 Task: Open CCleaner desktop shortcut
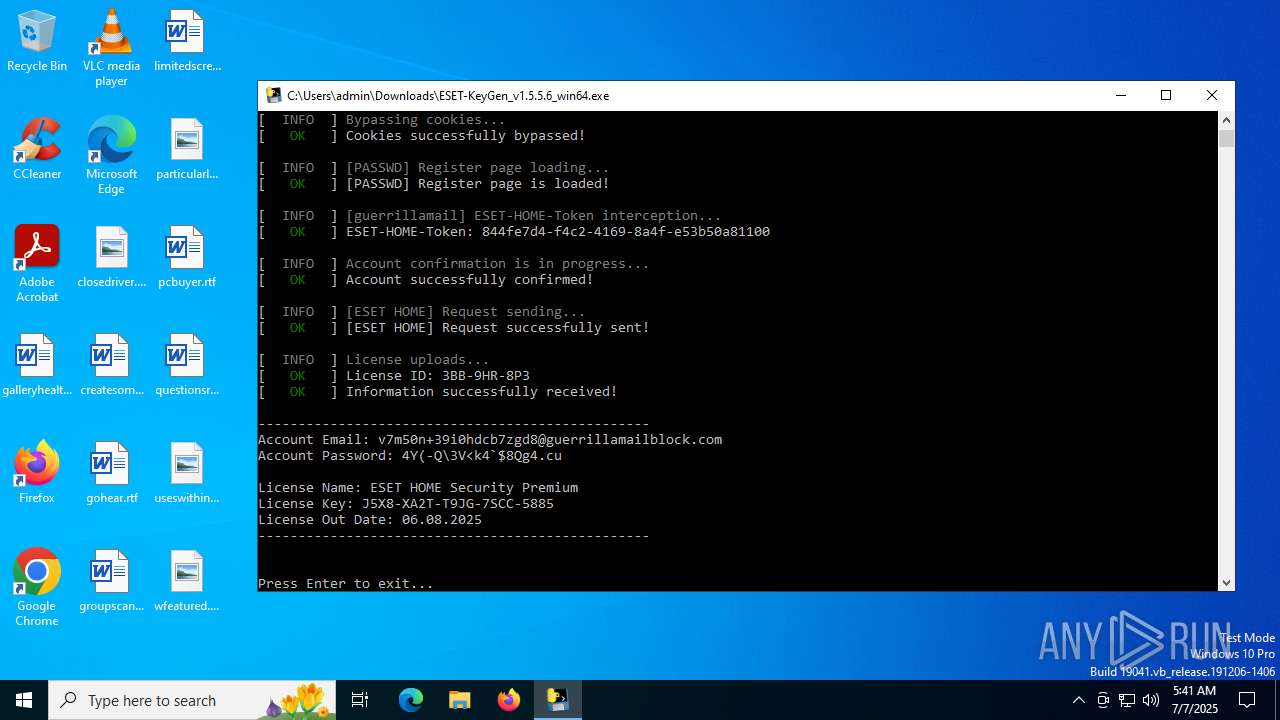[x=37, y=150]
